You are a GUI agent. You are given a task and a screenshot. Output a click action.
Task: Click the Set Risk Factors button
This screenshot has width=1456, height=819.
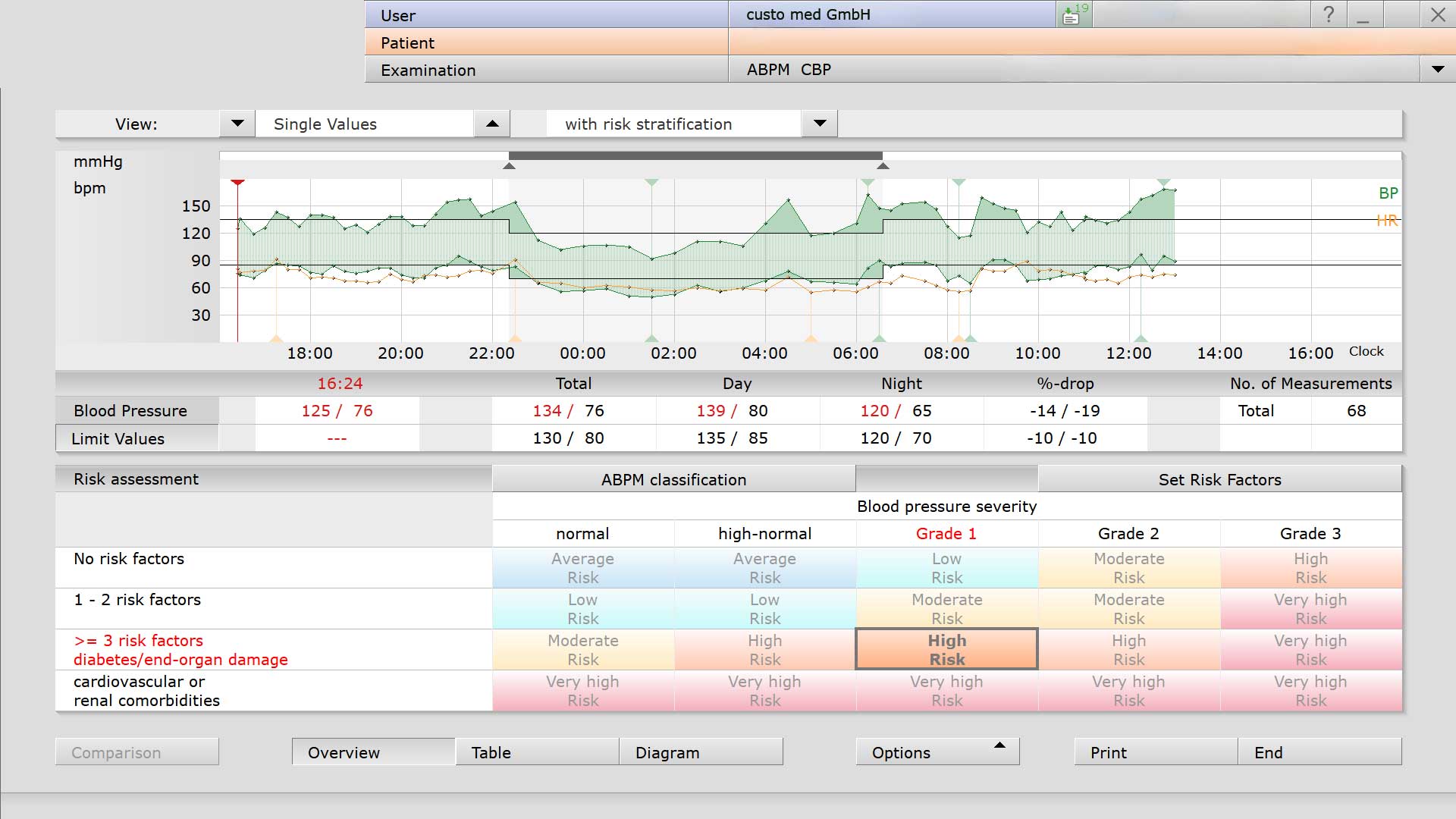click(x=1219, y=479)
